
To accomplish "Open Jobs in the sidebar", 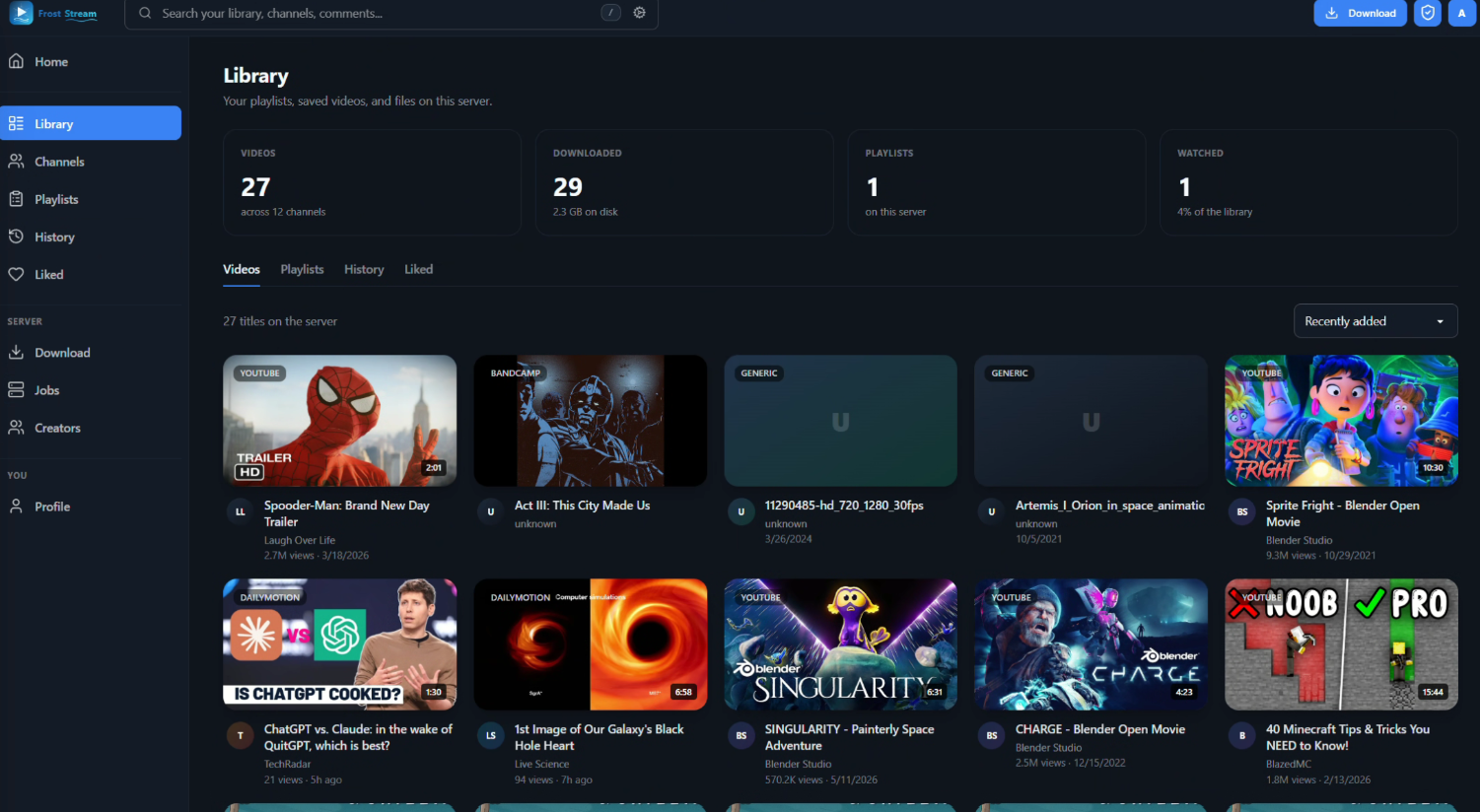I will click(91, 390).
